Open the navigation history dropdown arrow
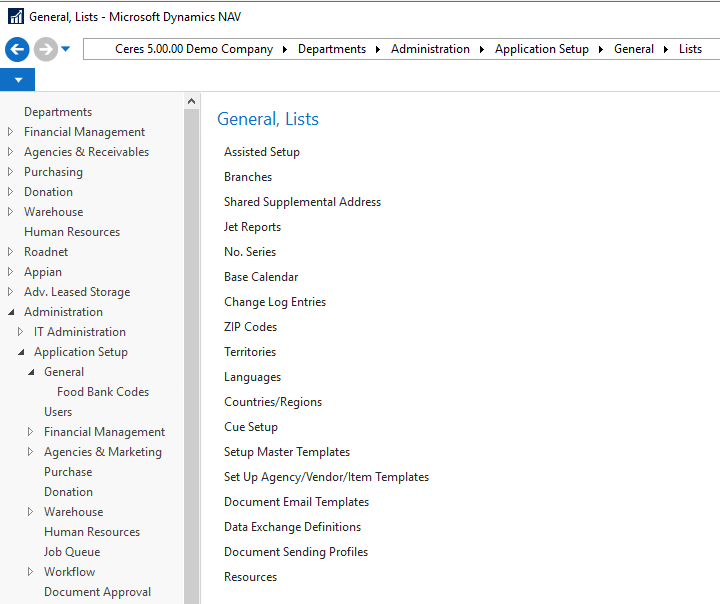Image resolution: width=720 pixels, height=604 pixels. (x=66, y=49)
